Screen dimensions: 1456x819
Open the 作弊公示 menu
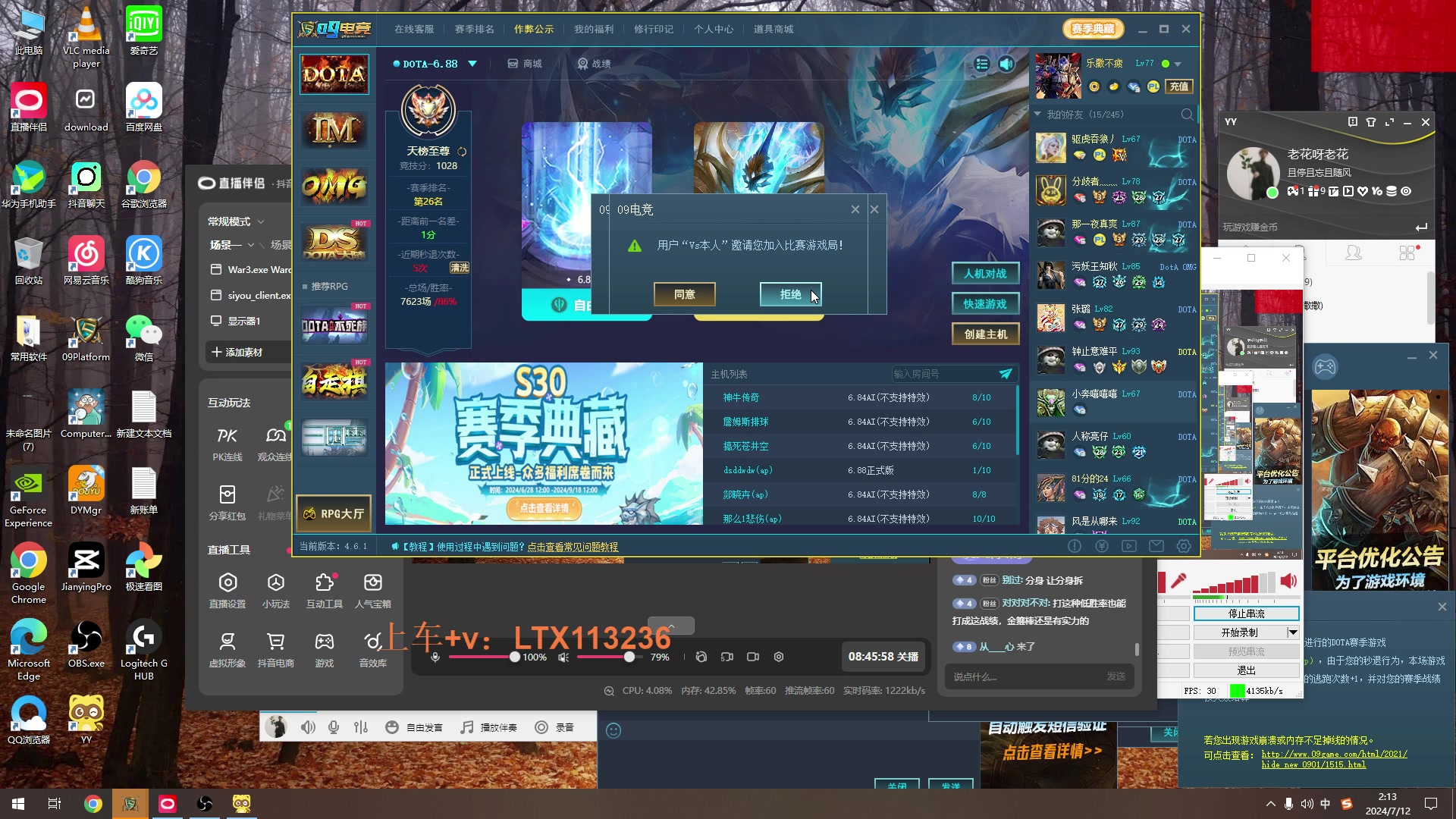click(534, 29)
